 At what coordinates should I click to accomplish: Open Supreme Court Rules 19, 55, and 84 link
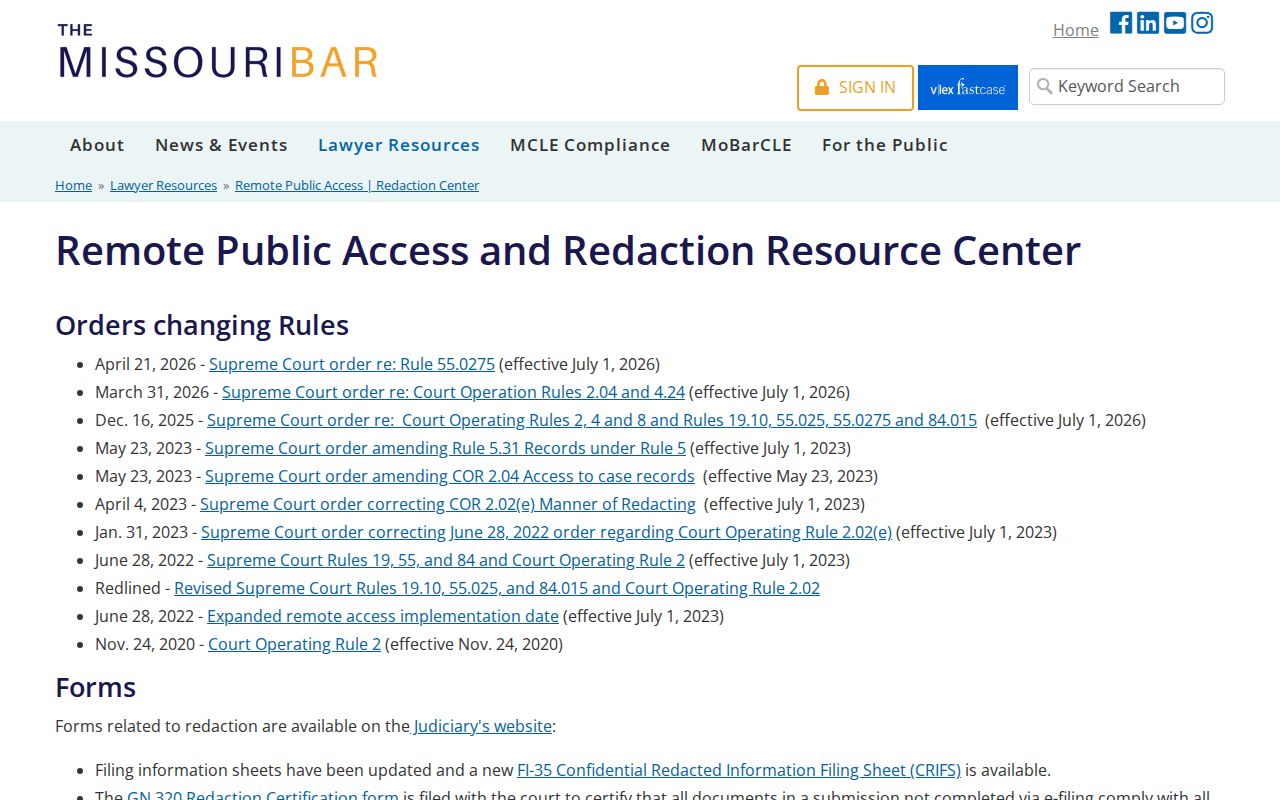pyautogui.click(x=446, y=560)
